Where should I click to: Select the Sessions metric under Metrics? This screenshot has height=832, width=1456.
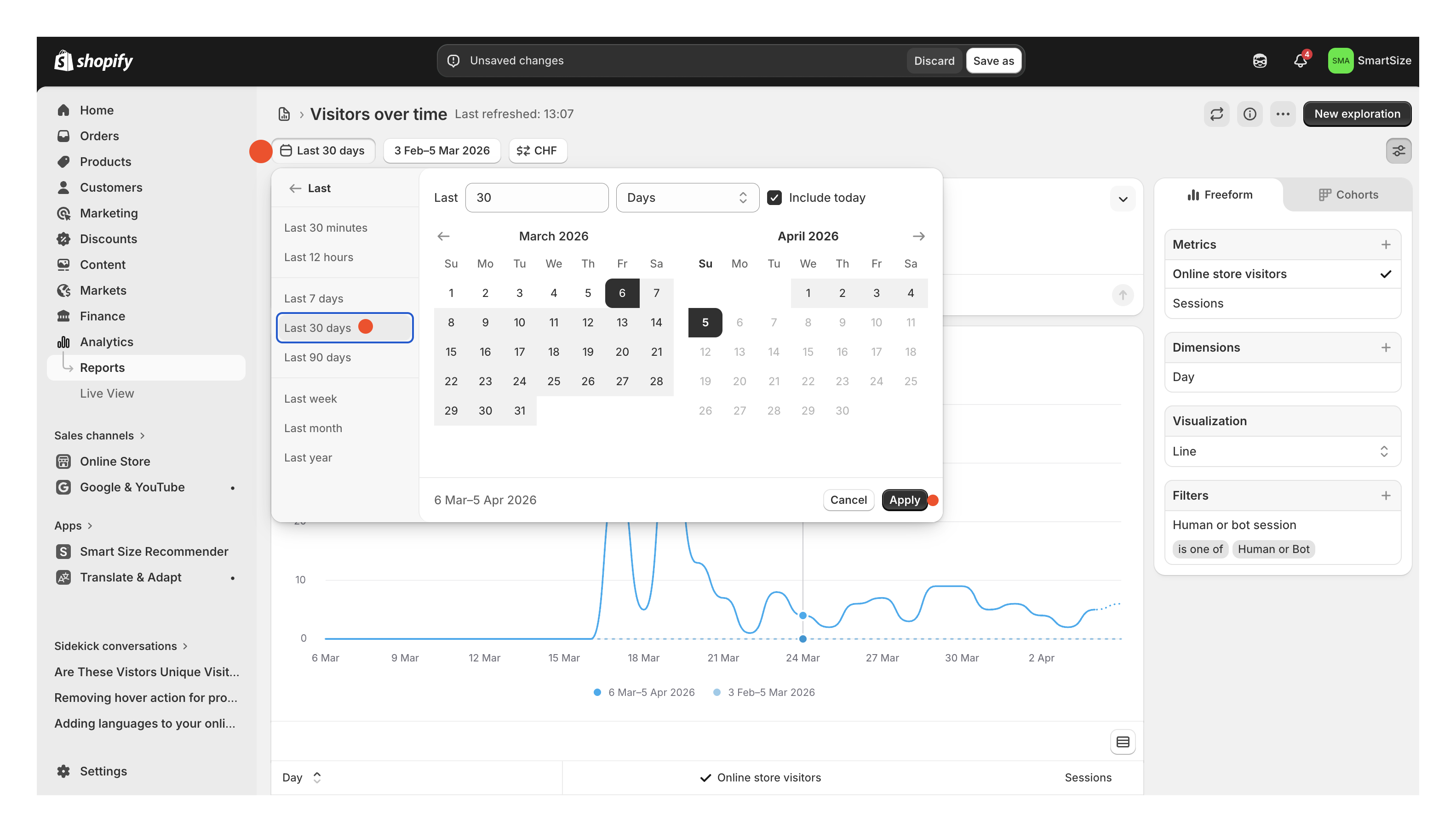point(1198,303)
